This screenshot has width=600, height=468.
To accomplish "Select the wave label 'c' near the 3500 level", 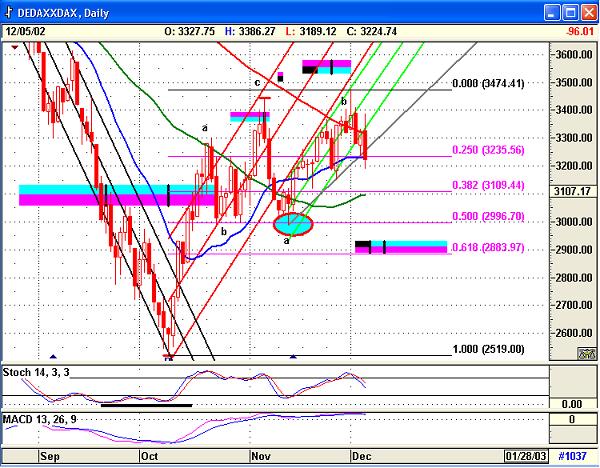I will click(257, 82).
